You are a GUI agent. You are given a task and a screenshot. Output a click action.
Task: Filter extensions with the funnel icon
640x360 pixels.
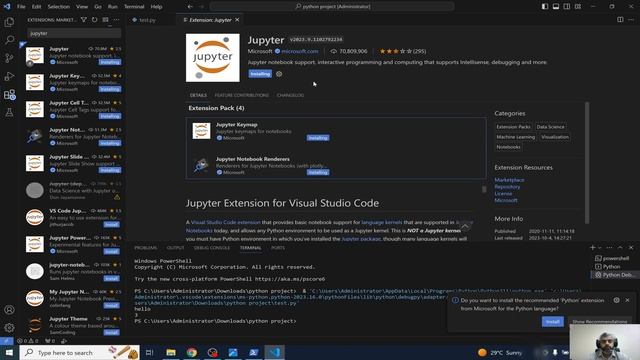[84, 20]
